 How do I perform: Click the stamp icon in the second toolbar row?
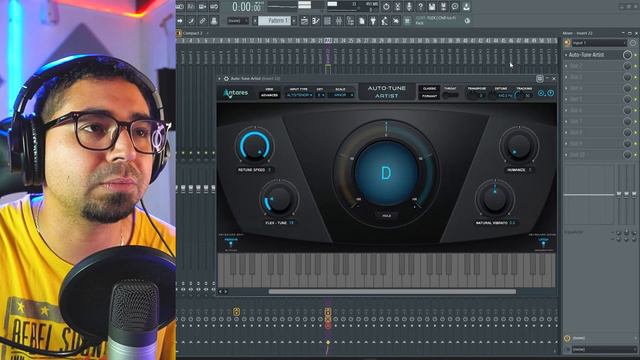tap(214, 21)
